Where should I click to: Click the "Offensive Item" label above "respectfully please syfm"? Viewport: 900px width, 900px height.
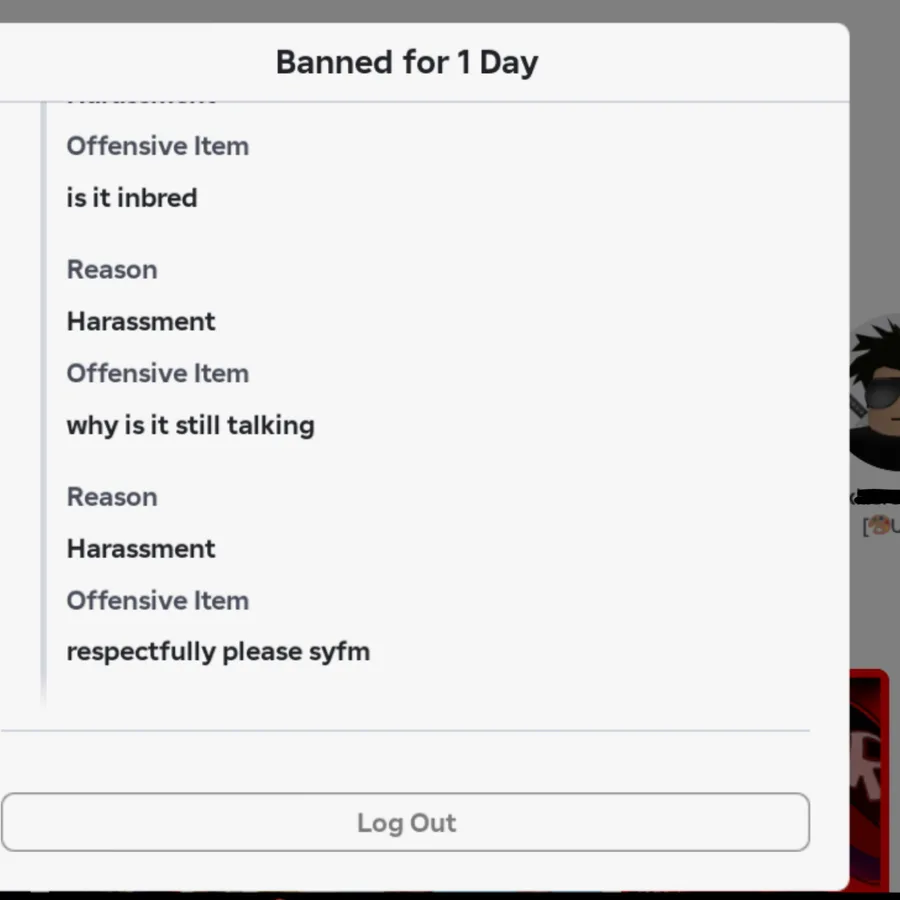click(157, 600)
